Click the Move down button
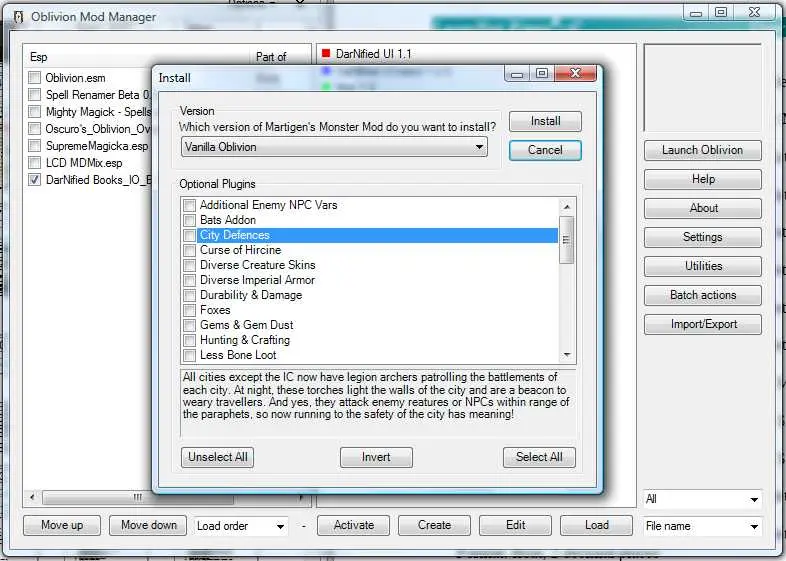The height and width of the screenshot is (561, 786). (x=148, y=525)
